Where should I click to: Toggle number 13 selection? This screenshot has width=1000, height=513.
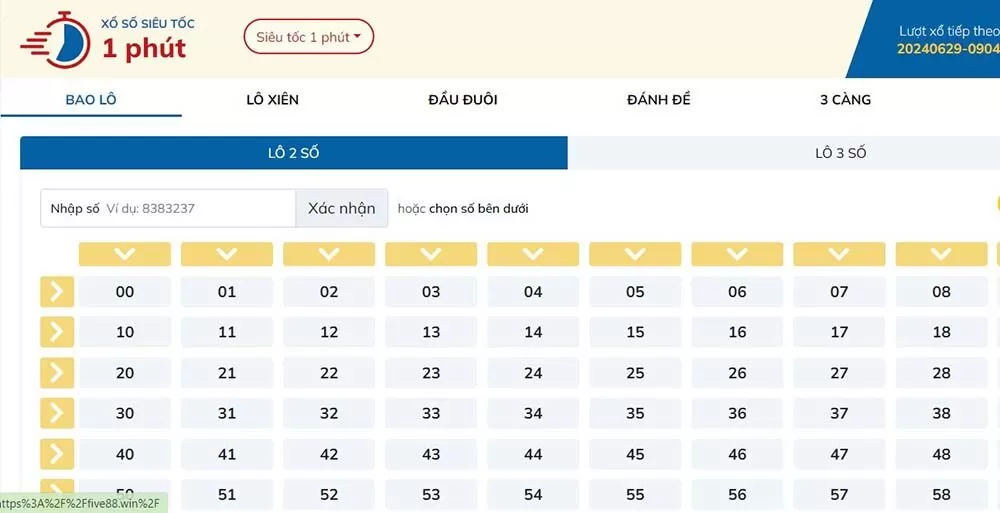click(431, 332)
